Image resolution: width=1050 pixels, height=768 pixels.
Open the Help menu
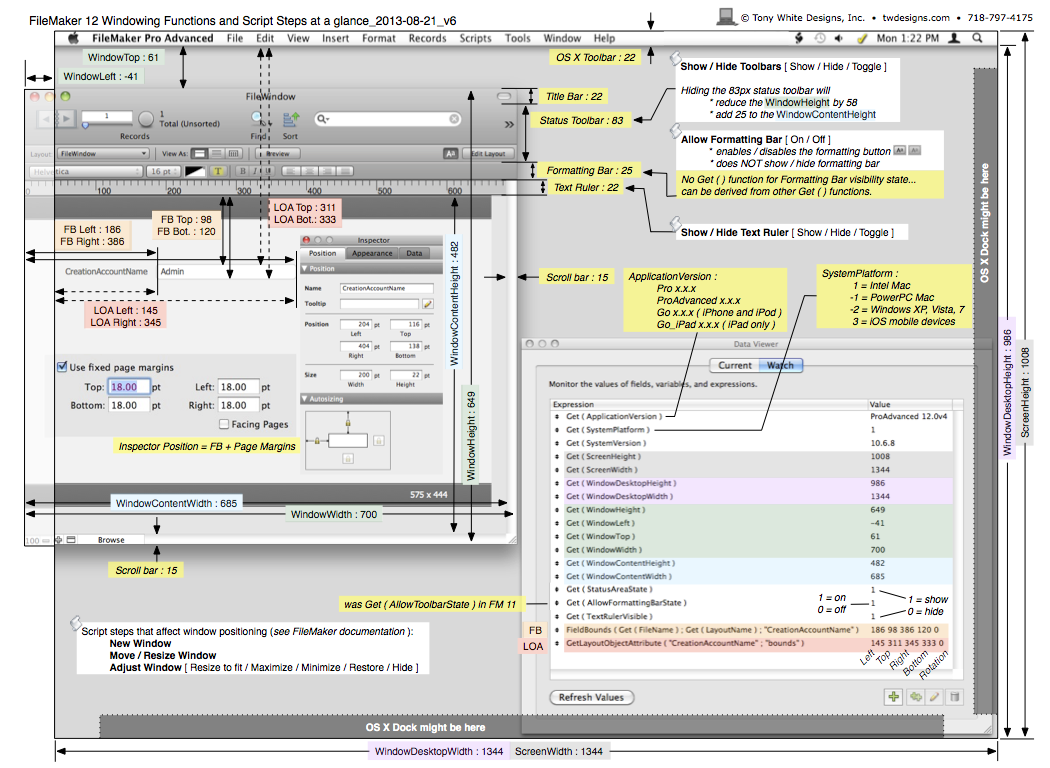604,38
